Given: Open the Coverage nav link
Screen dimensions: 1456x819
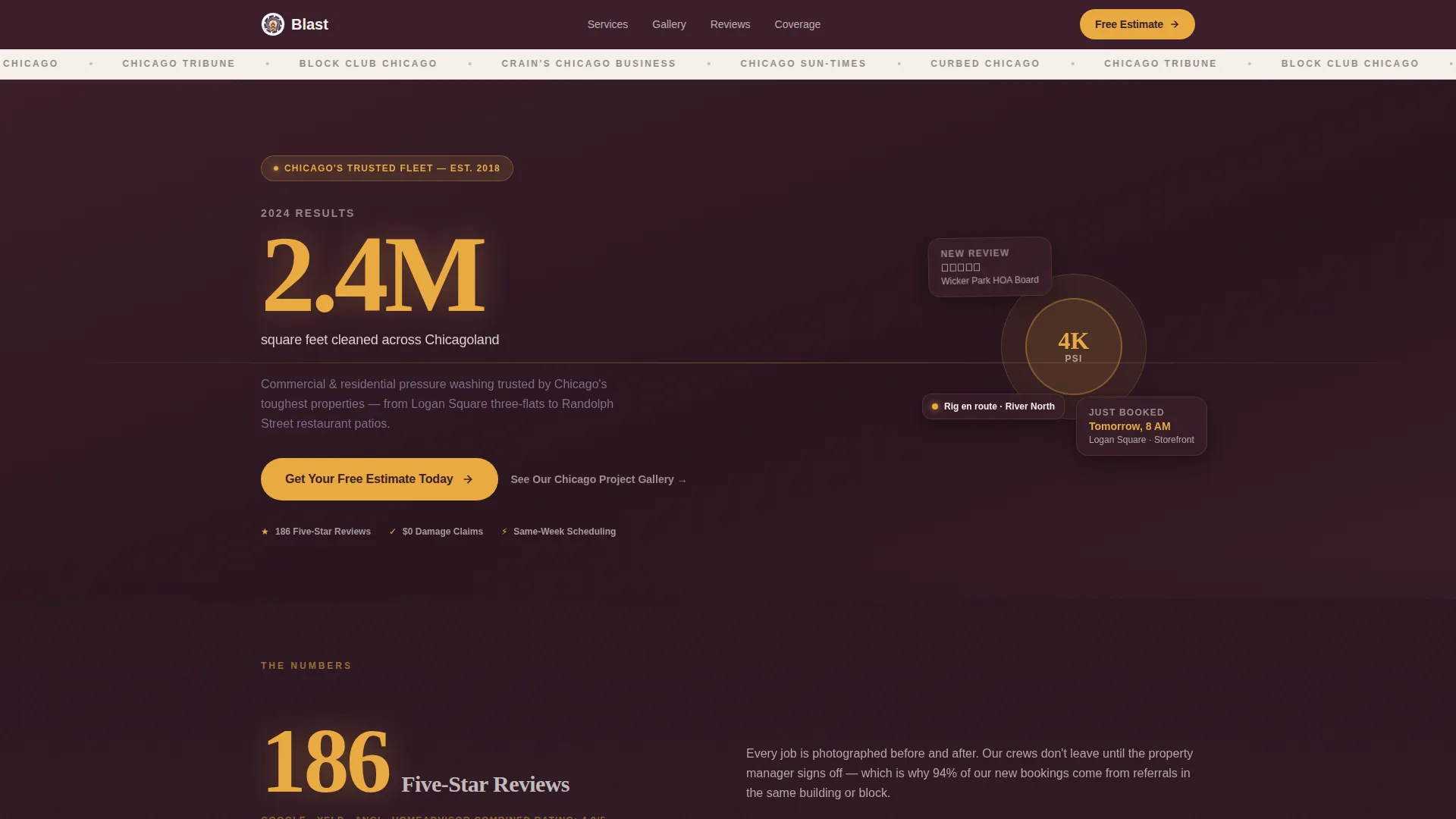Looking at the screenshot, I should (x=797, y=24).
